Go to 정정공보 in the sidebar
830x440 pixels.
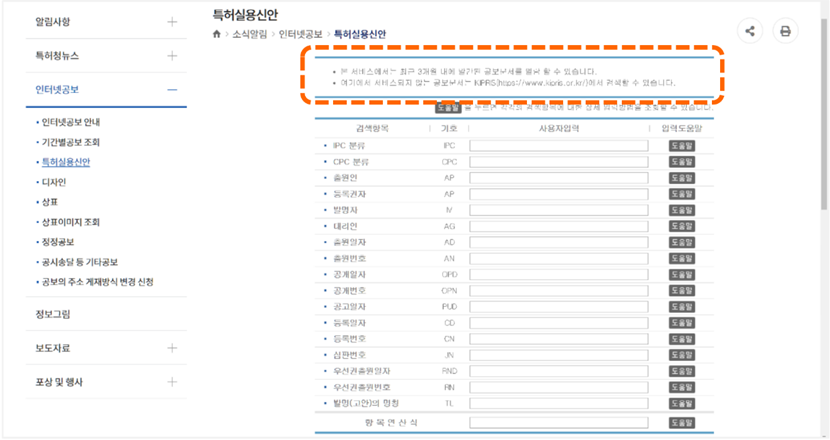pos(58,242)
